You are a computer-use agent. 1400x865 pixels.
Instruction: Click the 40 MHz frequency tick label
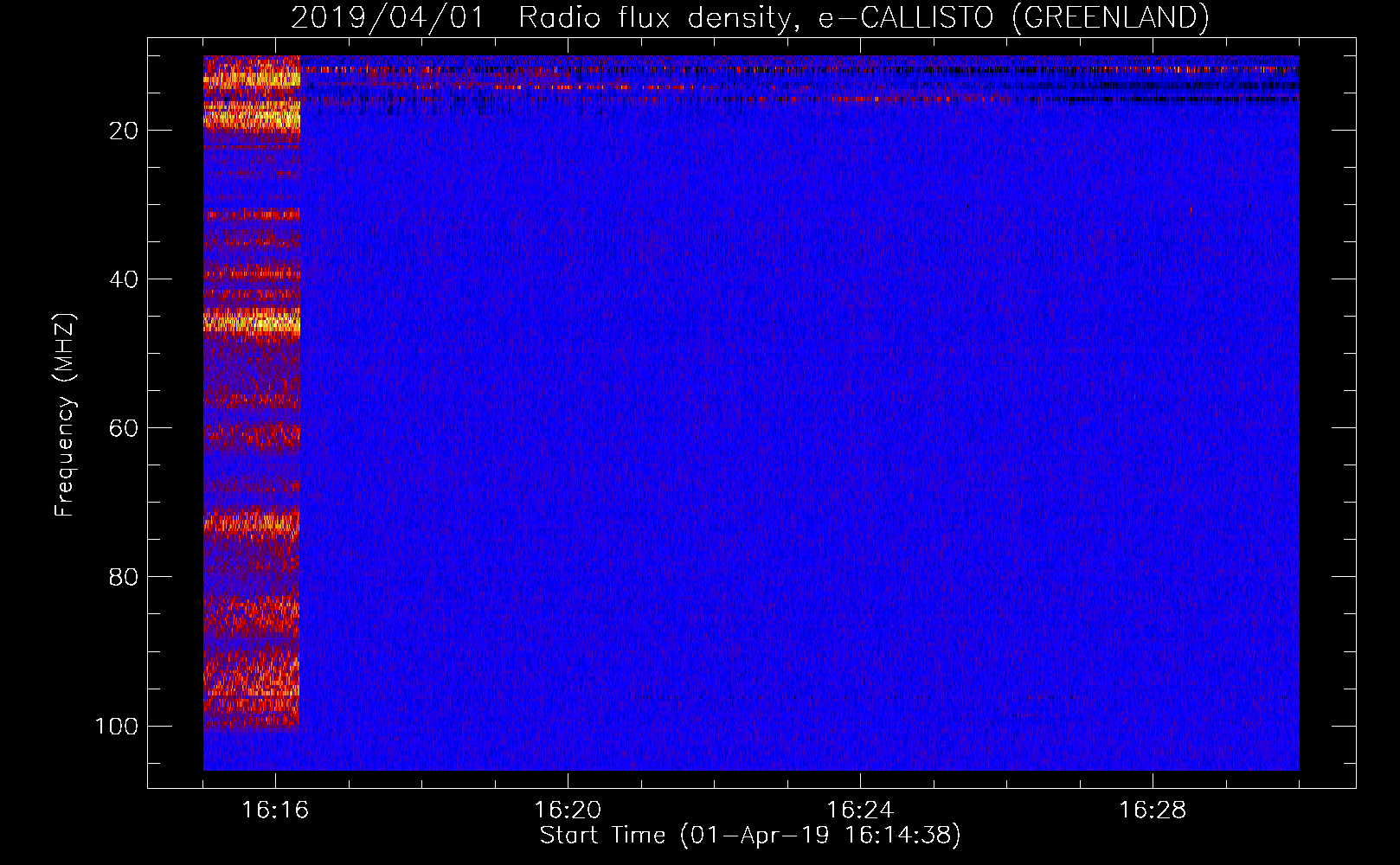click(x=124, y=279)
